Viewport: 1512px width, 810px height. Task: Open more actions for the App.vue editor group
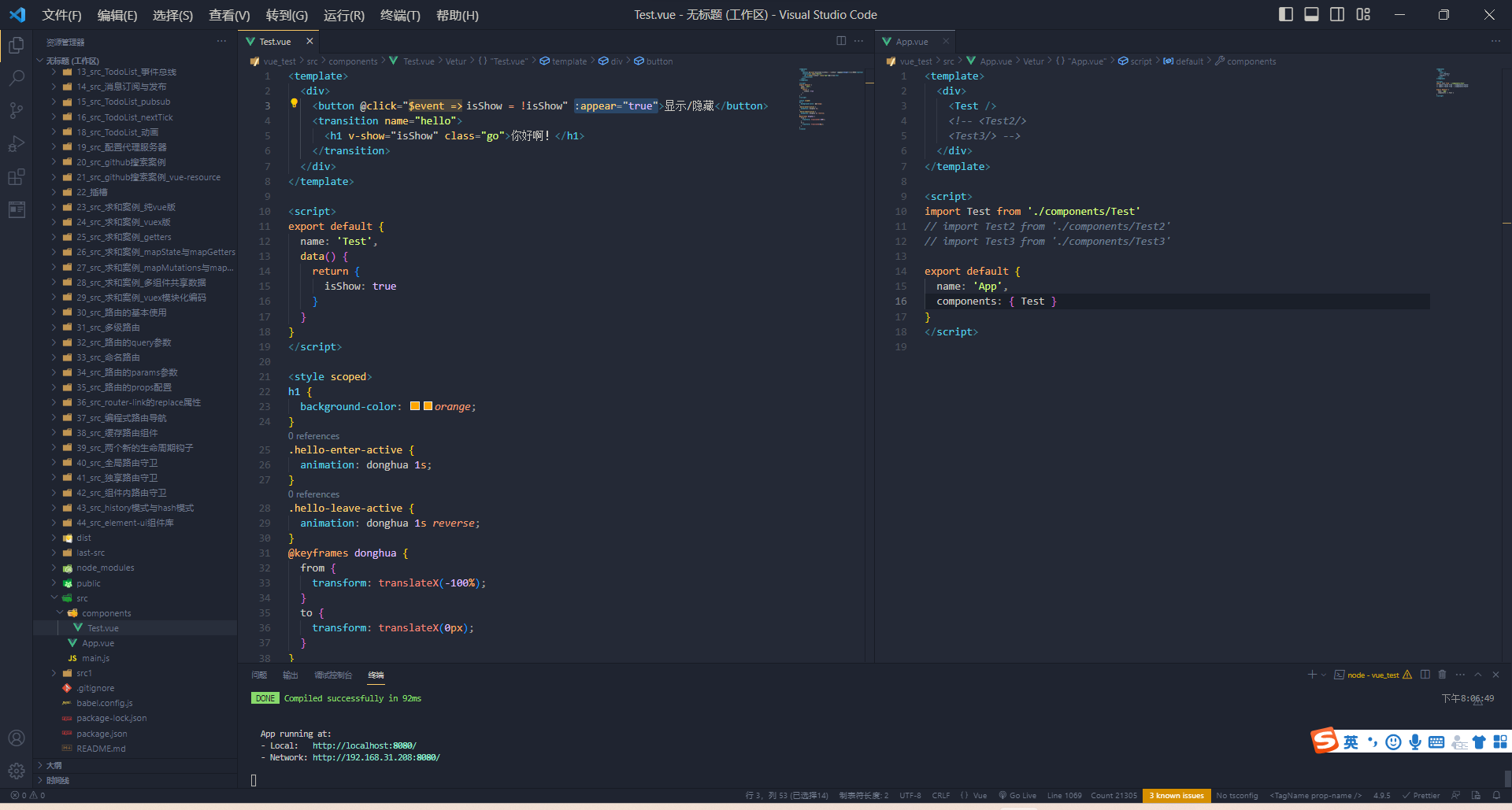tap(1495, 41)
